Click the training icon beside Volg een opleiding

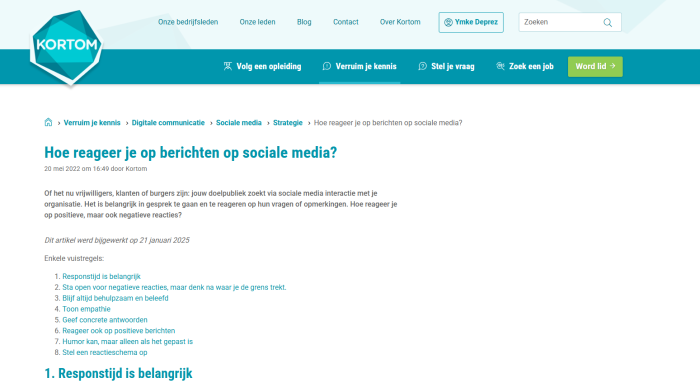[x=228, y=67]
